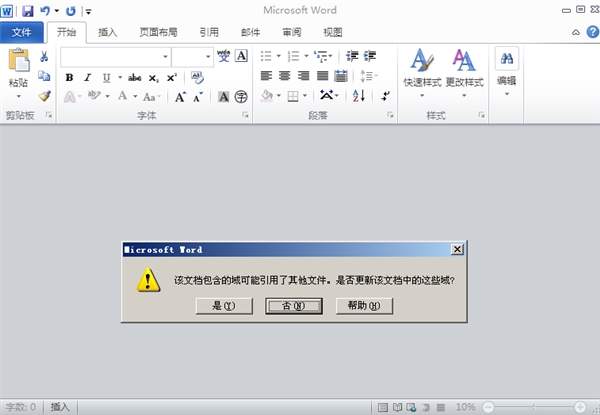Toggle Character Shading

pyautogui.click(x=223, y=97)
